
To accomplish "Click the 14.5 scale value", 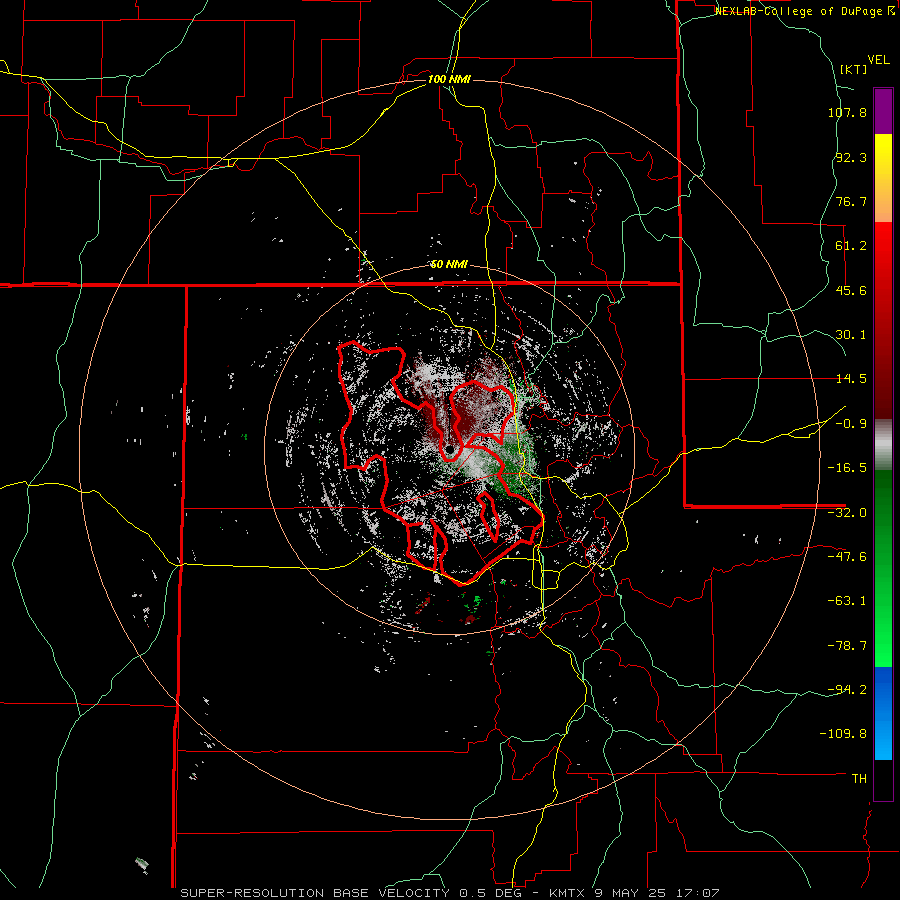I will tap(851, 379).
